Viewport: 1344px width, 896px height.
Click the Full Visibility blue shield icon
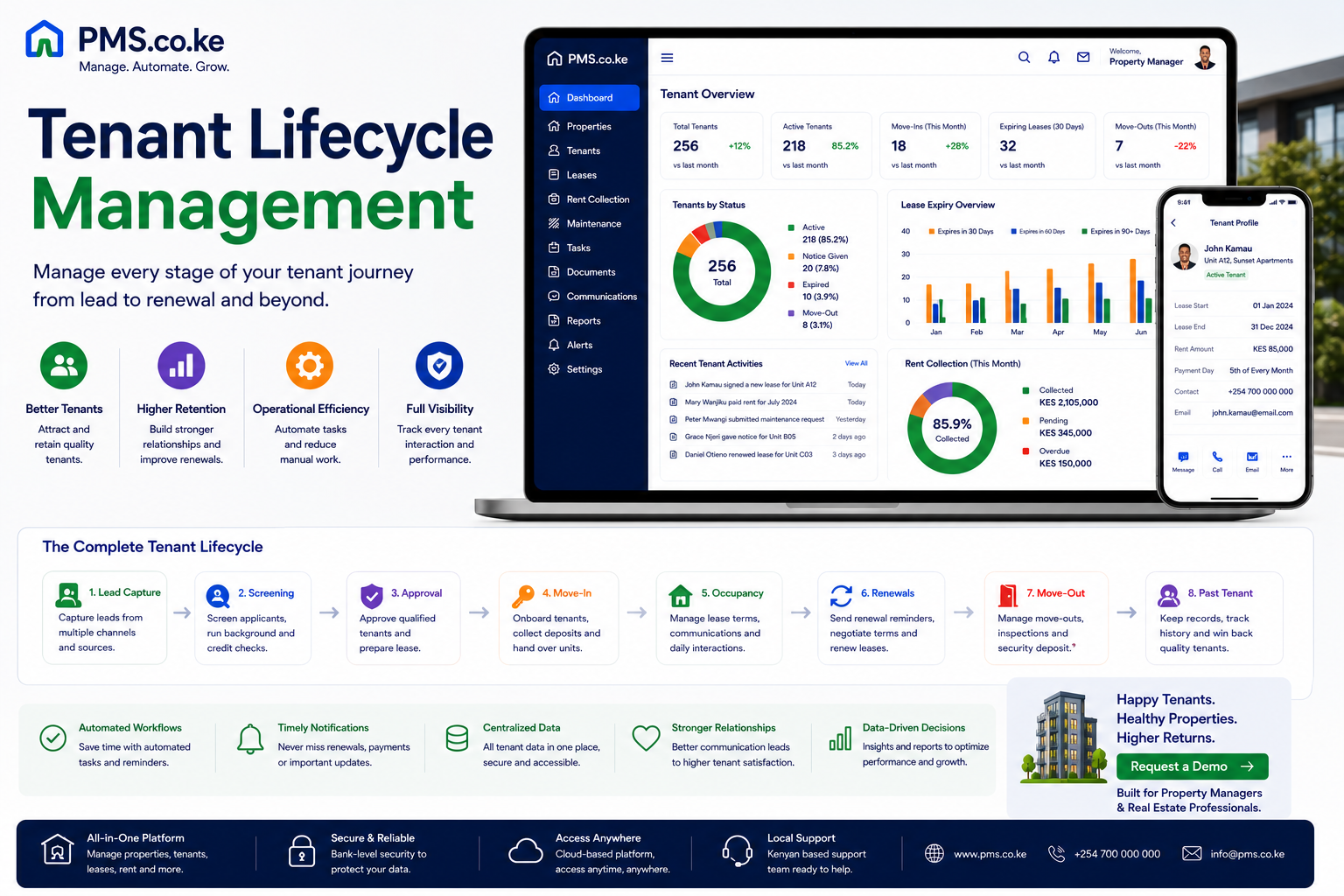(439, 366)
